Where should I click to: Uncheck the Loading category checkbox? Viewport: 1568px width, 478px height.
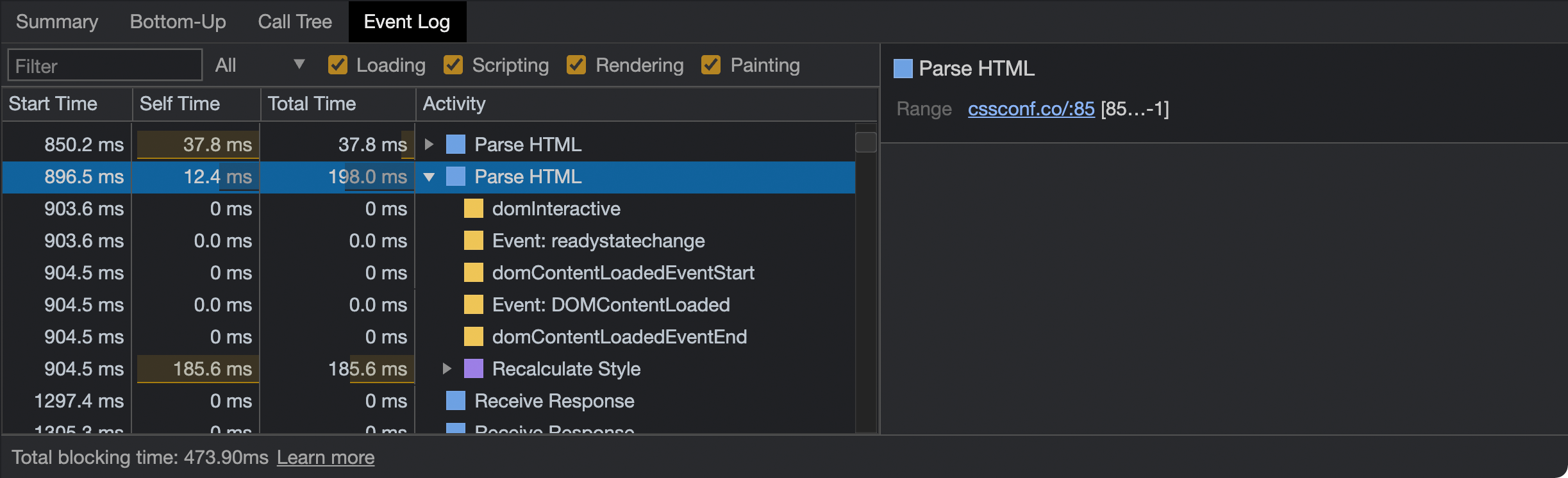pos(338,65)
